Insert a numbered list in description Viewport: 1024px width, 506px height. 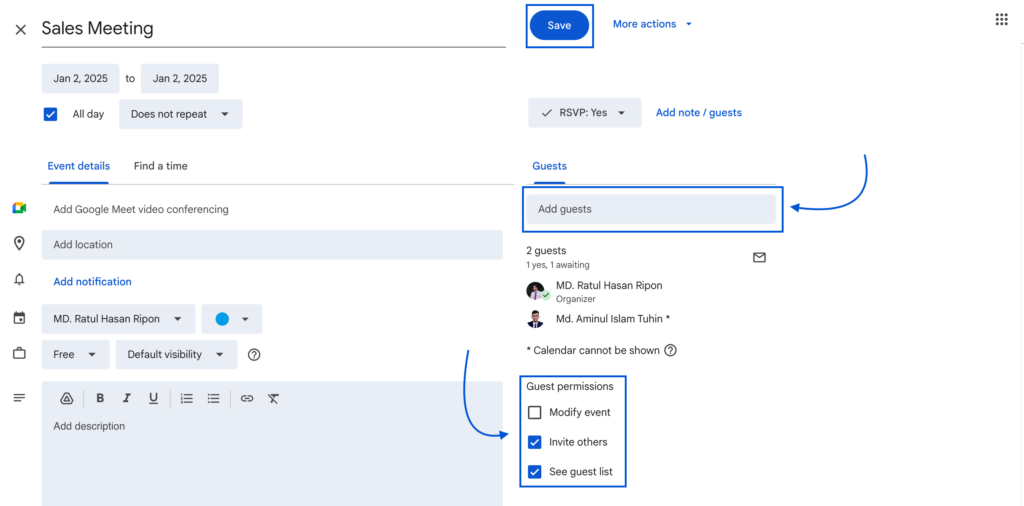(187, 398)
